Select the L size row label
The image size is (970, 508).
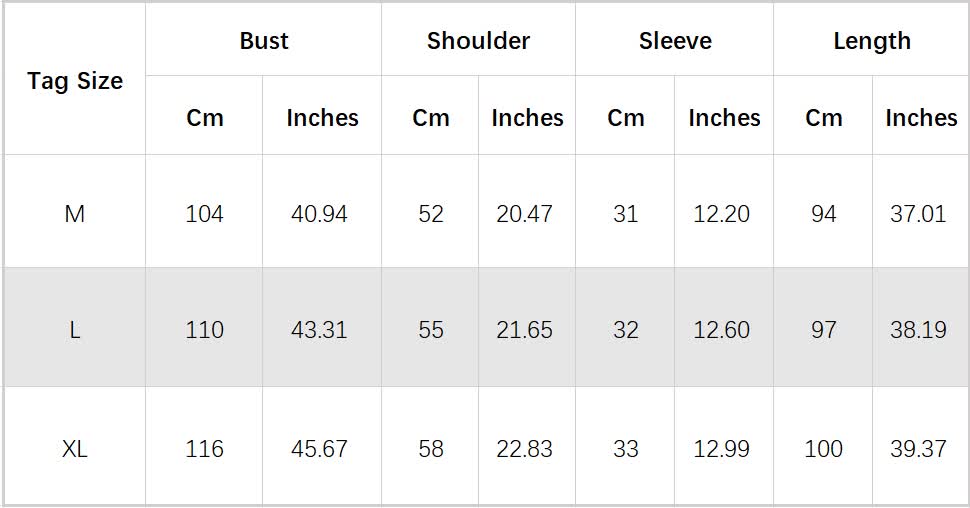pos(75,329)
